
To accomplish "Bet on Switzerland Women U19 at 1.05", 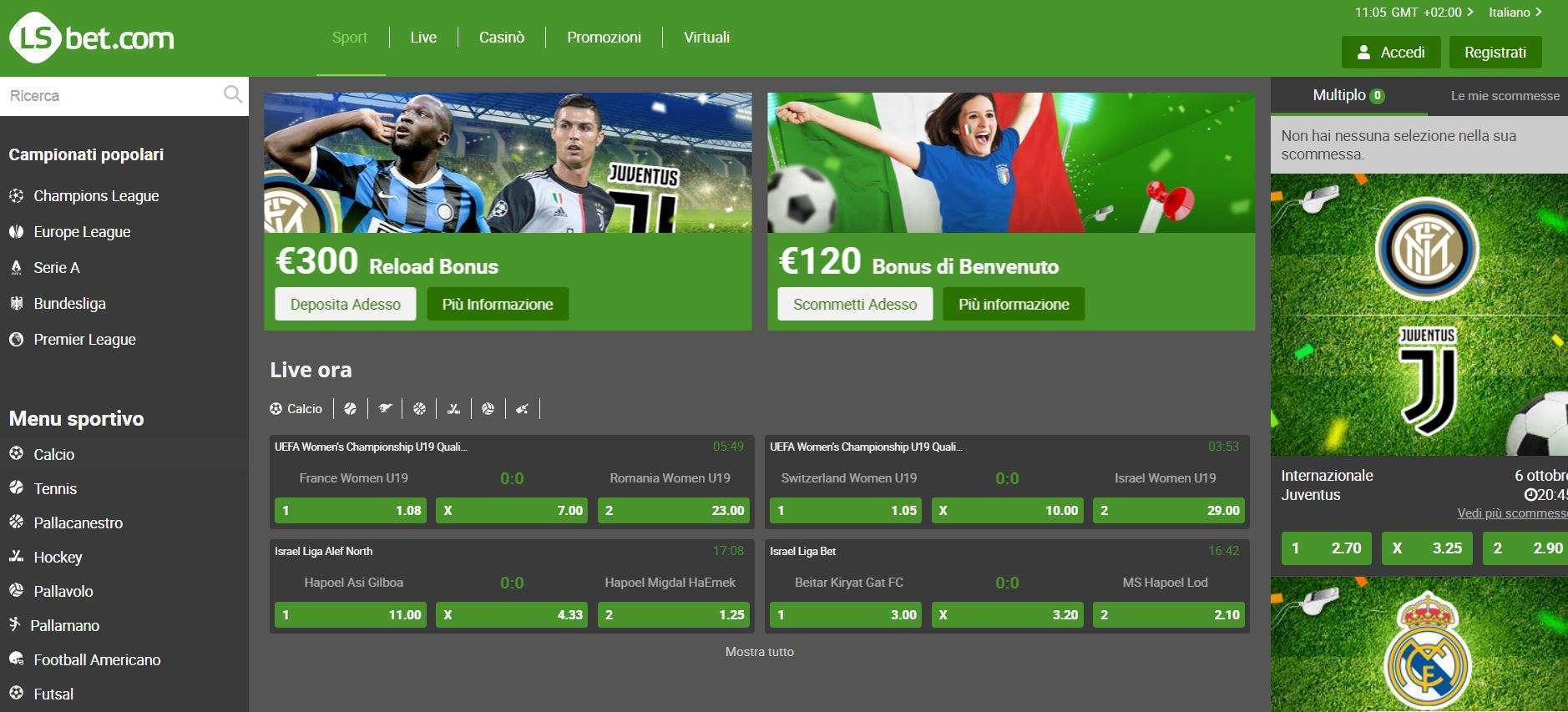I will click(846, 511).
